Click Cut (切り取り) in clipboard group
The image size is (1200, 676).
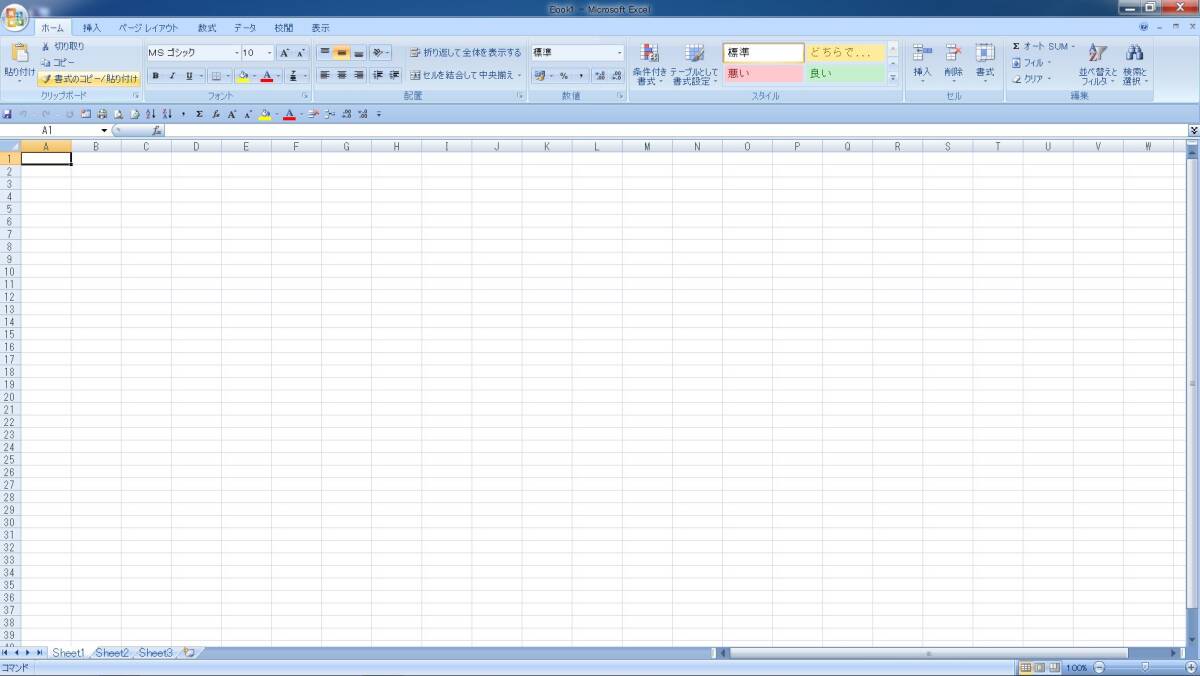coord(63,47)
